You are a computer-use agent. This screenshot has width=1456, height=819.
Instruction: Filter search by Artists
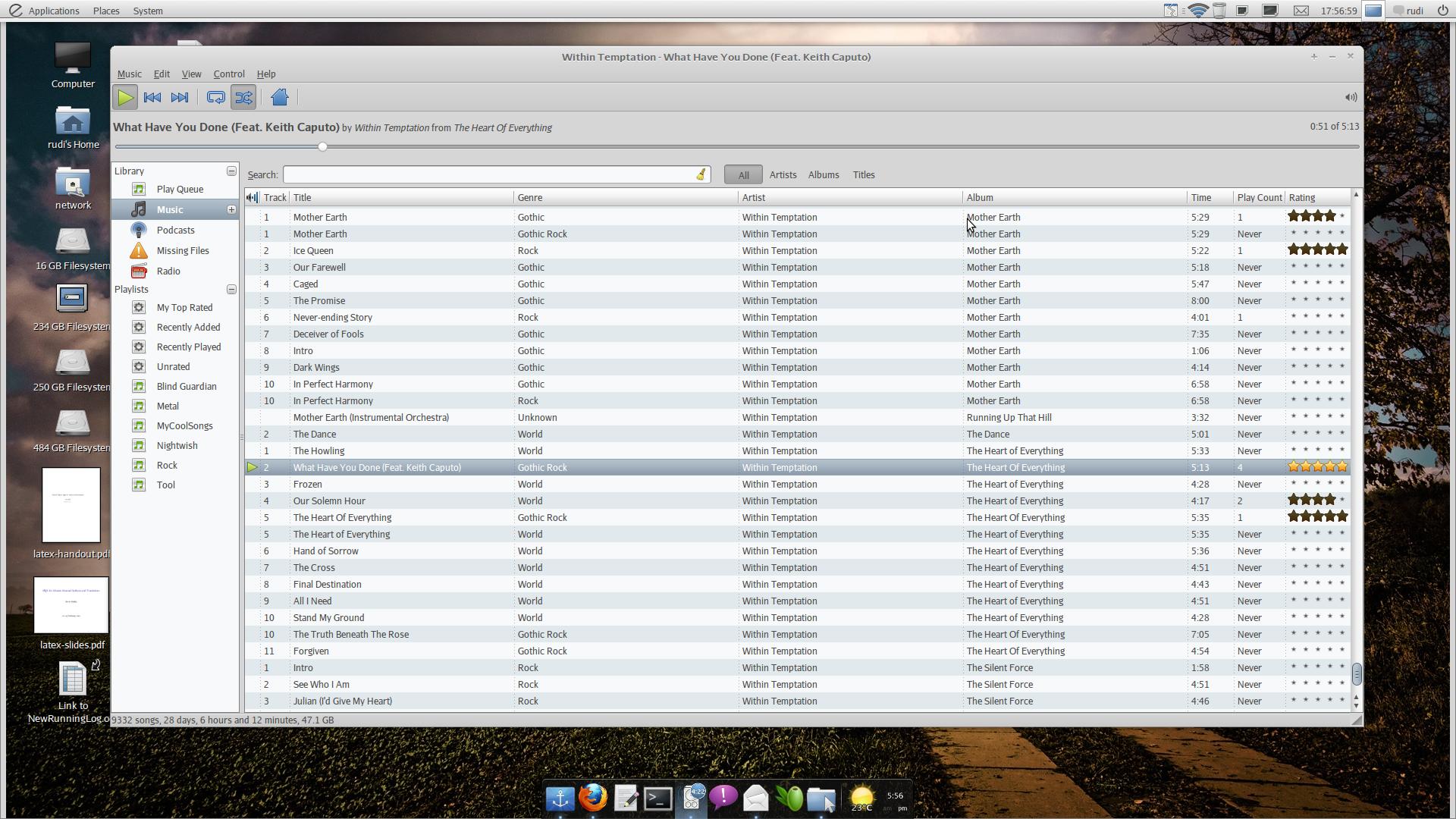tap(783, 175)
